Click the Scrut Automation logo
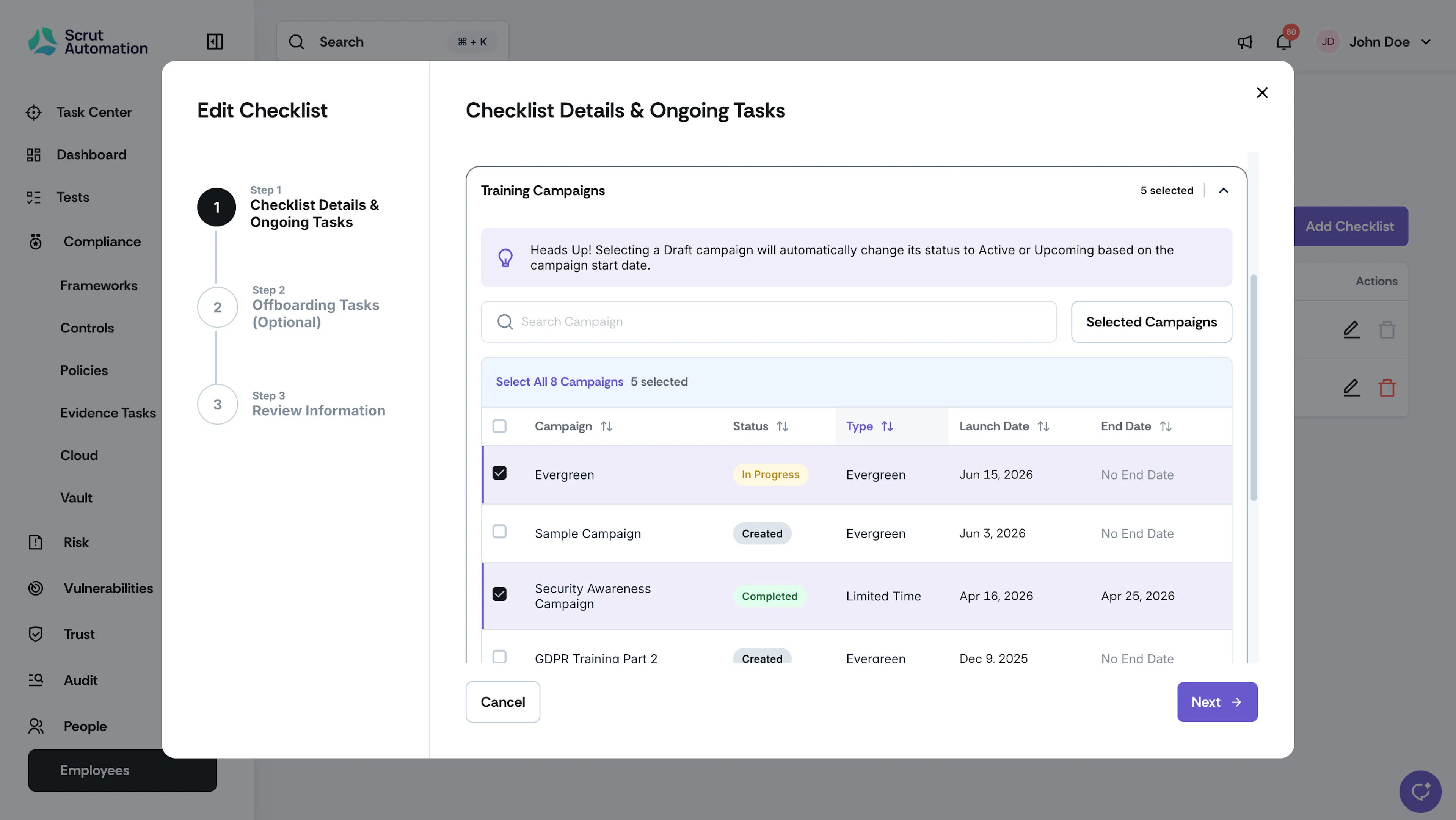Screen dimensions: 1456x820 88,42
